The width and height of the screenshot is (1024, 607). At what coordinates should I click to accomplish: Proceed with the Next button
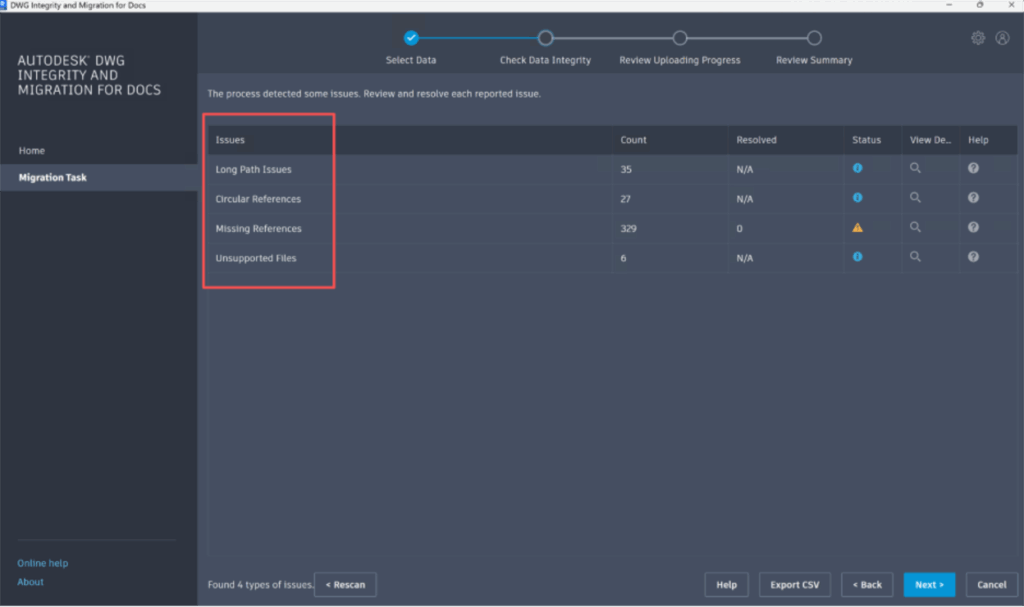[929, 584]
